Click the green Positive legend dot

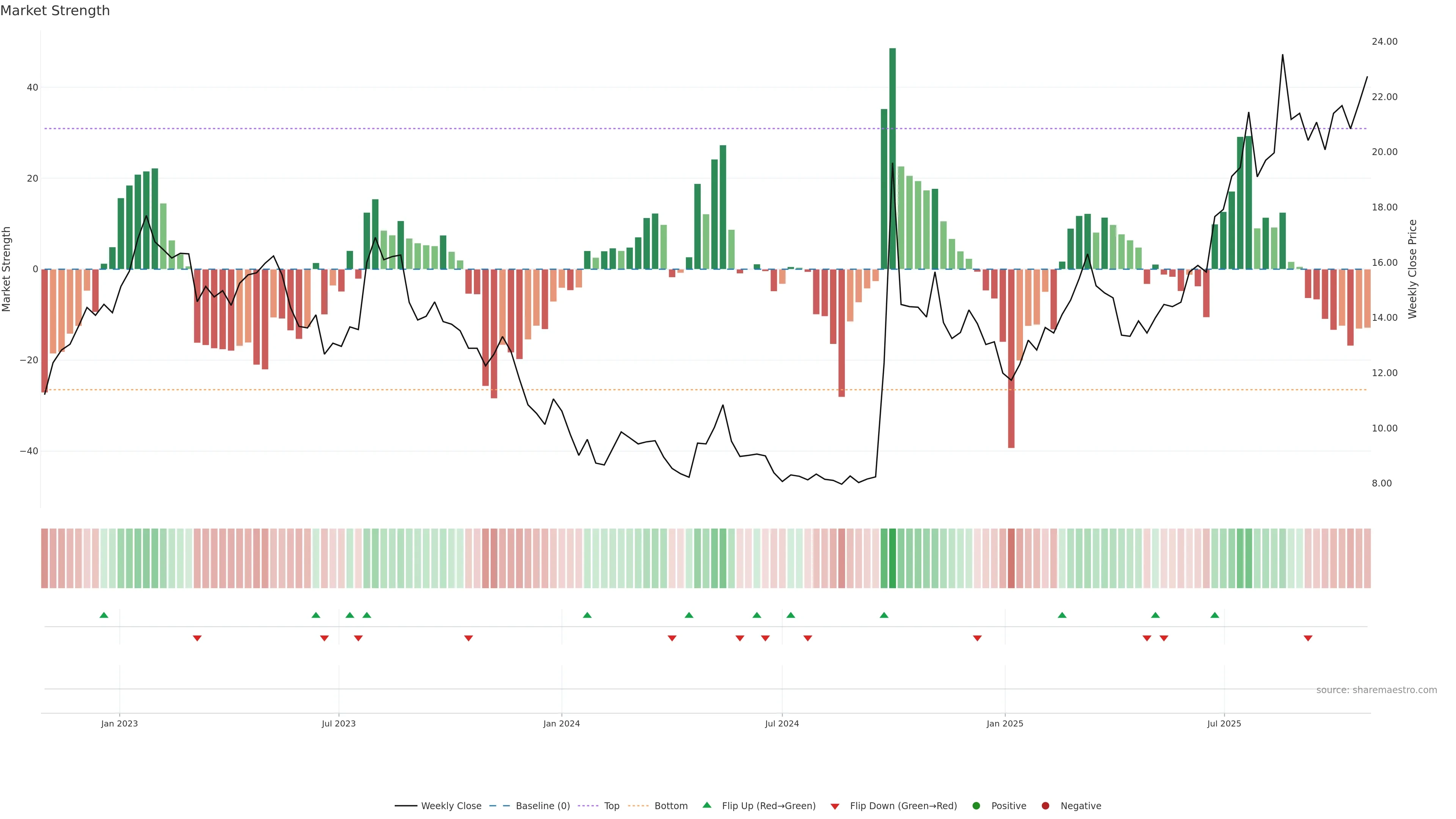[976, 806]
